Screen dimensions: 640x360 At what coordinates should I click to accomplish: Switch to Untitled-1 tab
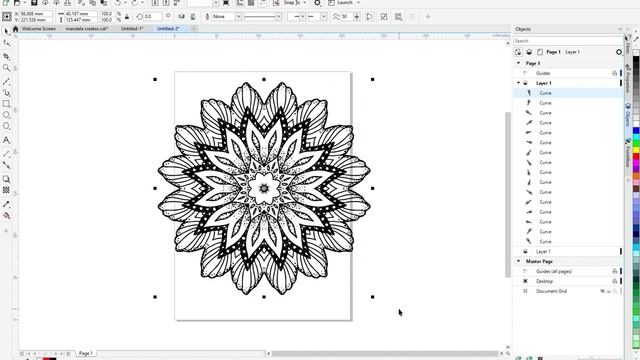click(x=132, y=29)
